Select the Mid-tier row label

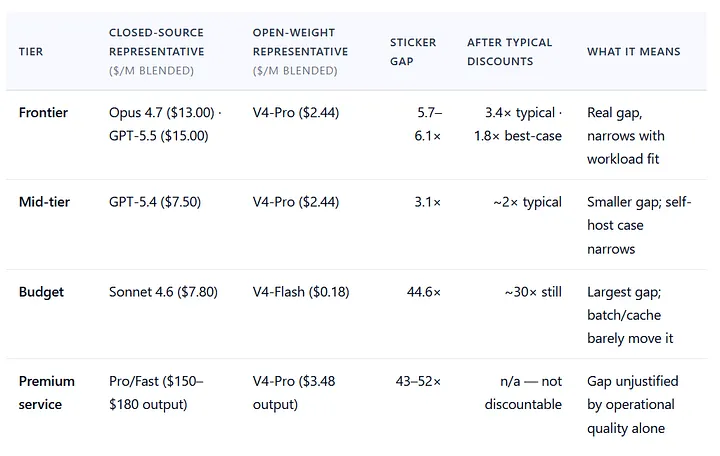(x=44, y=202)
